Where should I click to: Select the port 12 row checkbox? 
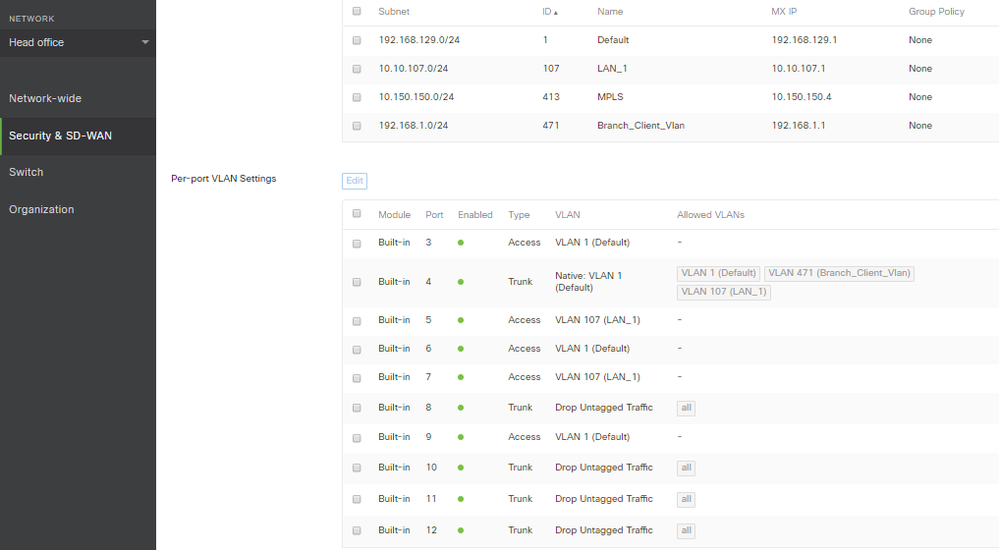pyautogui.click(x=357, y=530)
